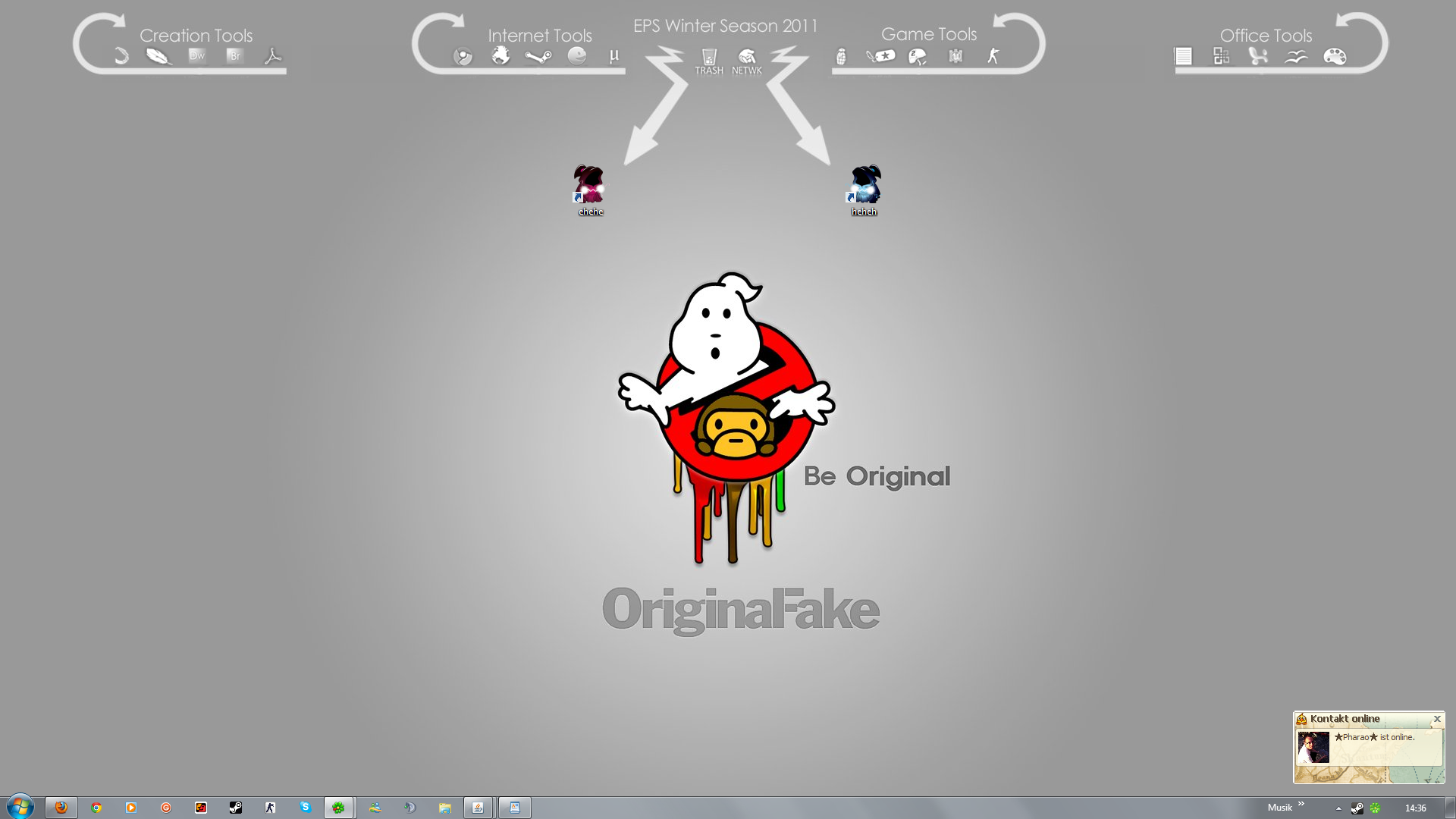This screenshot has height=819, width=1456.
Task: Close the Kontakt online popup
Action: 1436,719
